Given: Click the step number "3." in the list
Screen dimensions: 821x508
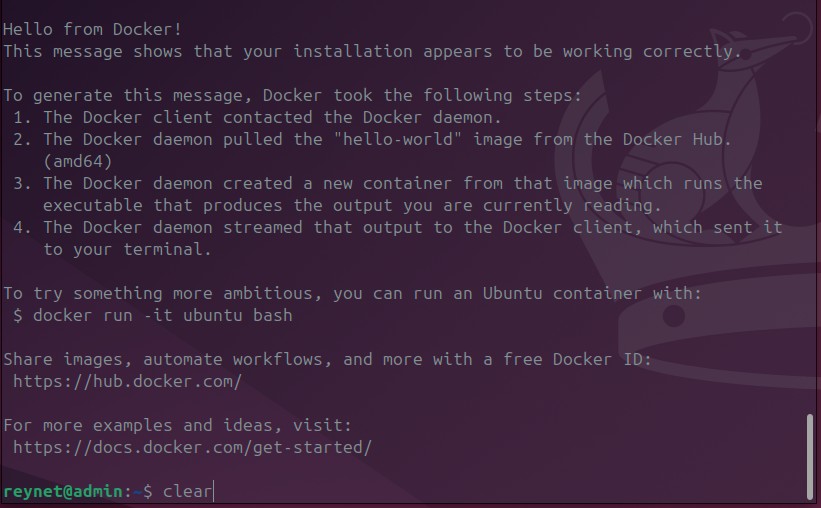Looking at the screenshot, I should coord(22,183).
